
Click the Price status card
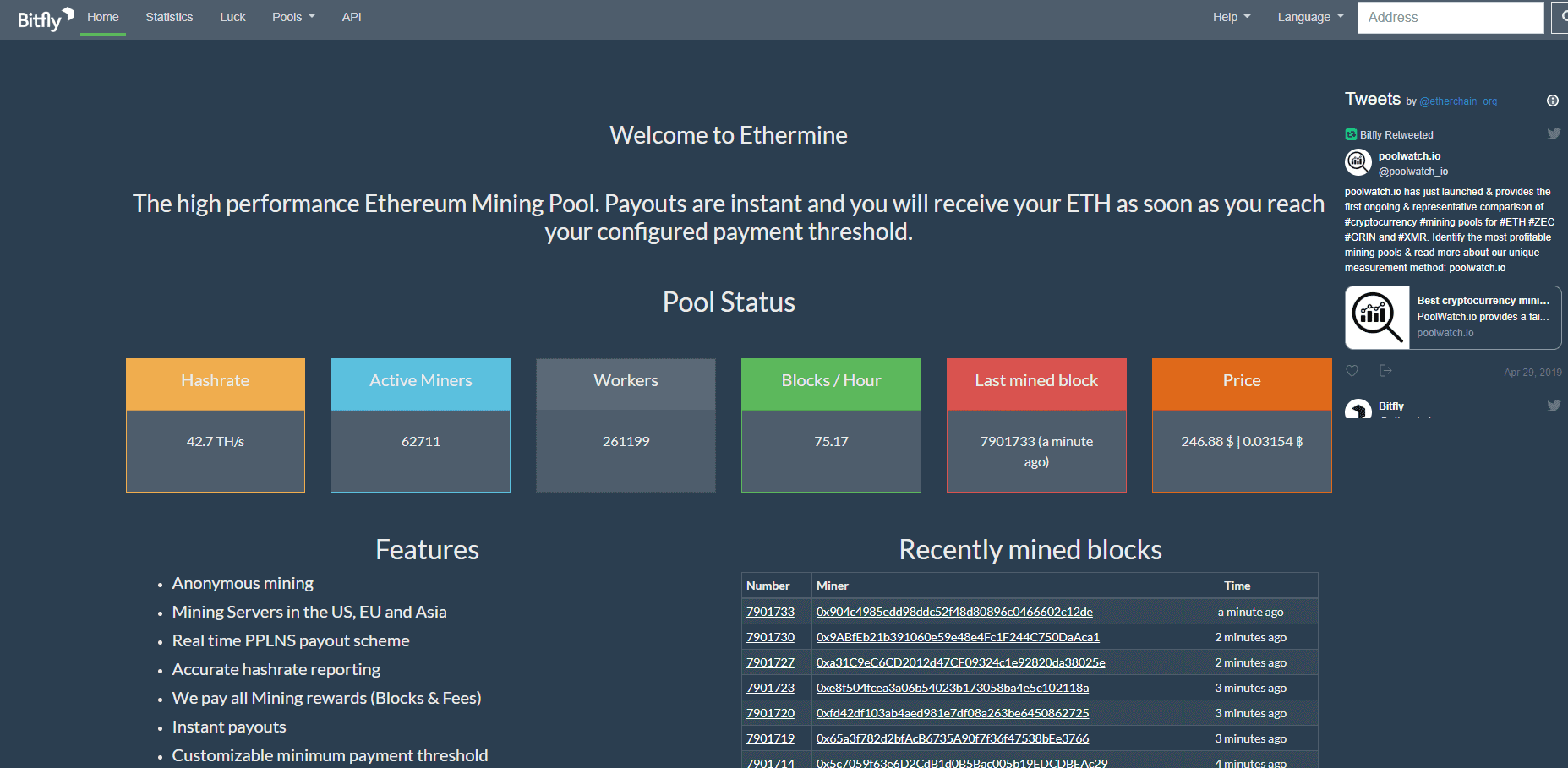pyautogui.click(x=1242, y=425)
